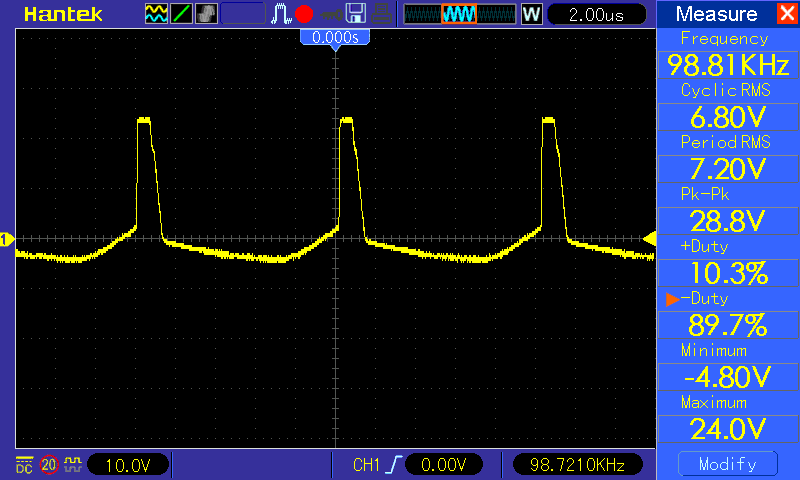Click the waveform memory position overview bar
800x480 pixels.
click(x=460, y=14)
